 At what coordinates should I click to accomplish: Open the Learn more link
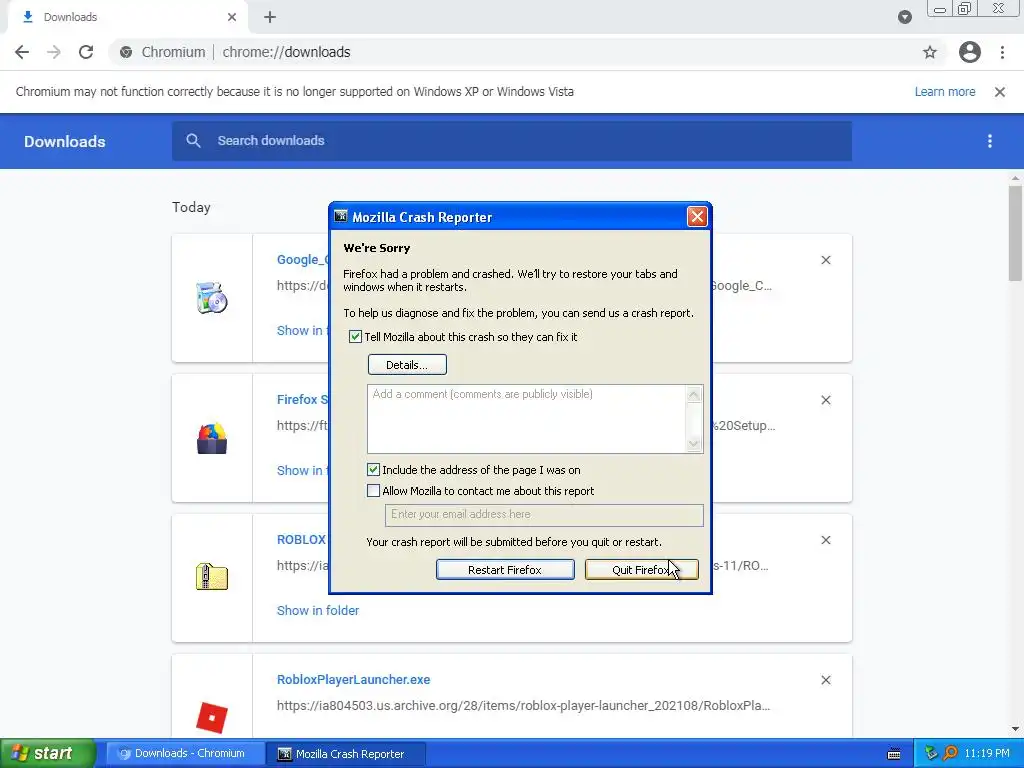[x=944, y=92]
